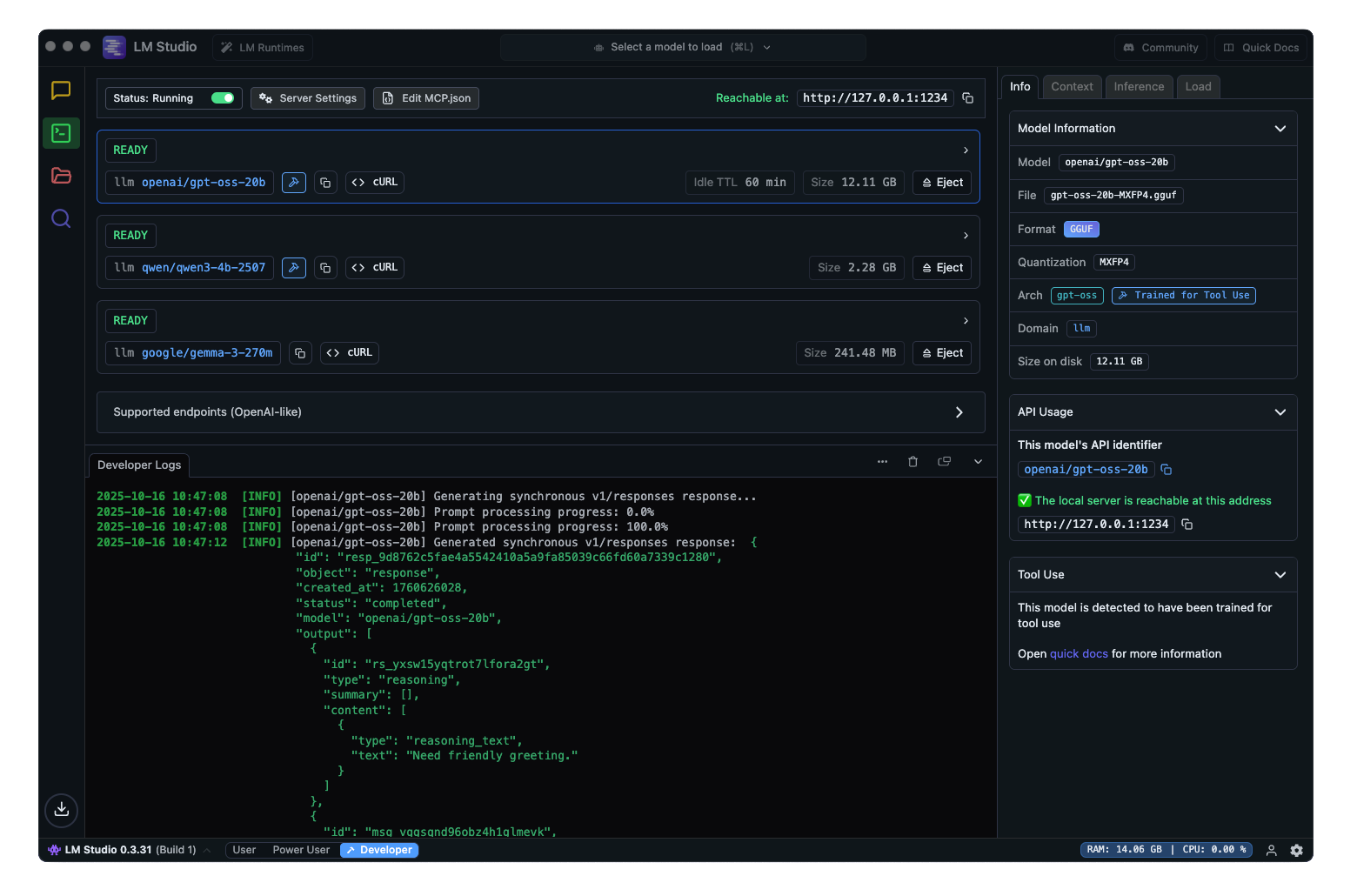The width and height of the screenshot is (1357, 896).
Task: Select the Context tab in the right panel
Action: tap(1072, 86)
